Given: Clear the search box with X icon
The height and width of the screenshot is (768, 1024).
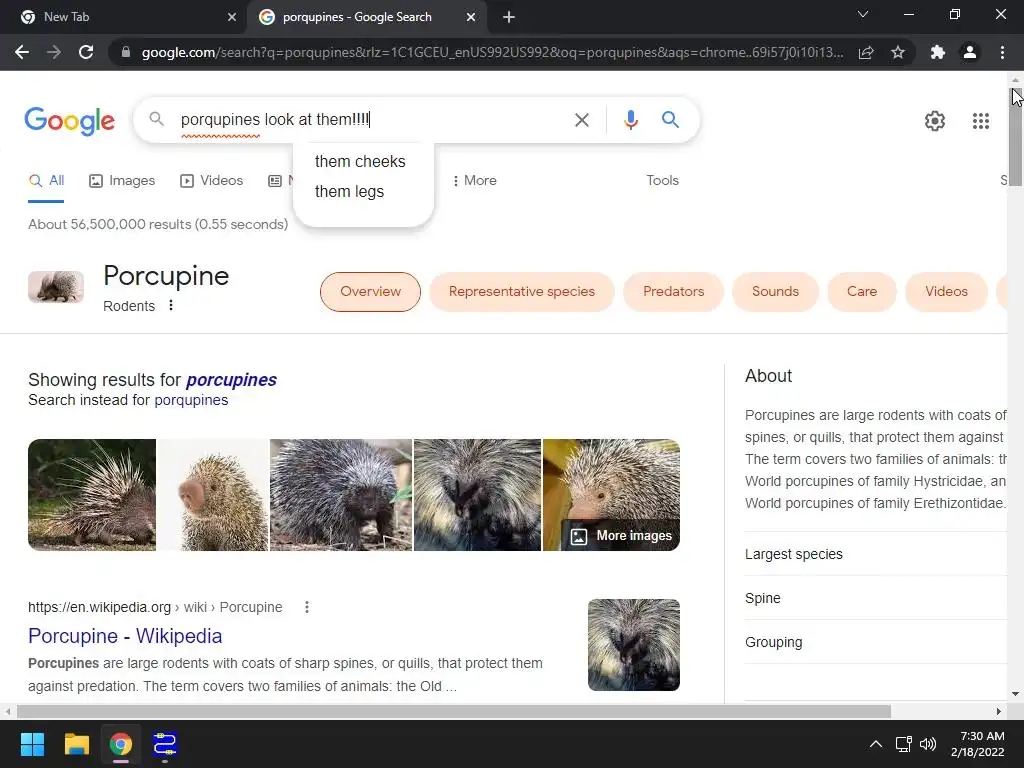Looking at the screenshot, I should coord(581,120).
